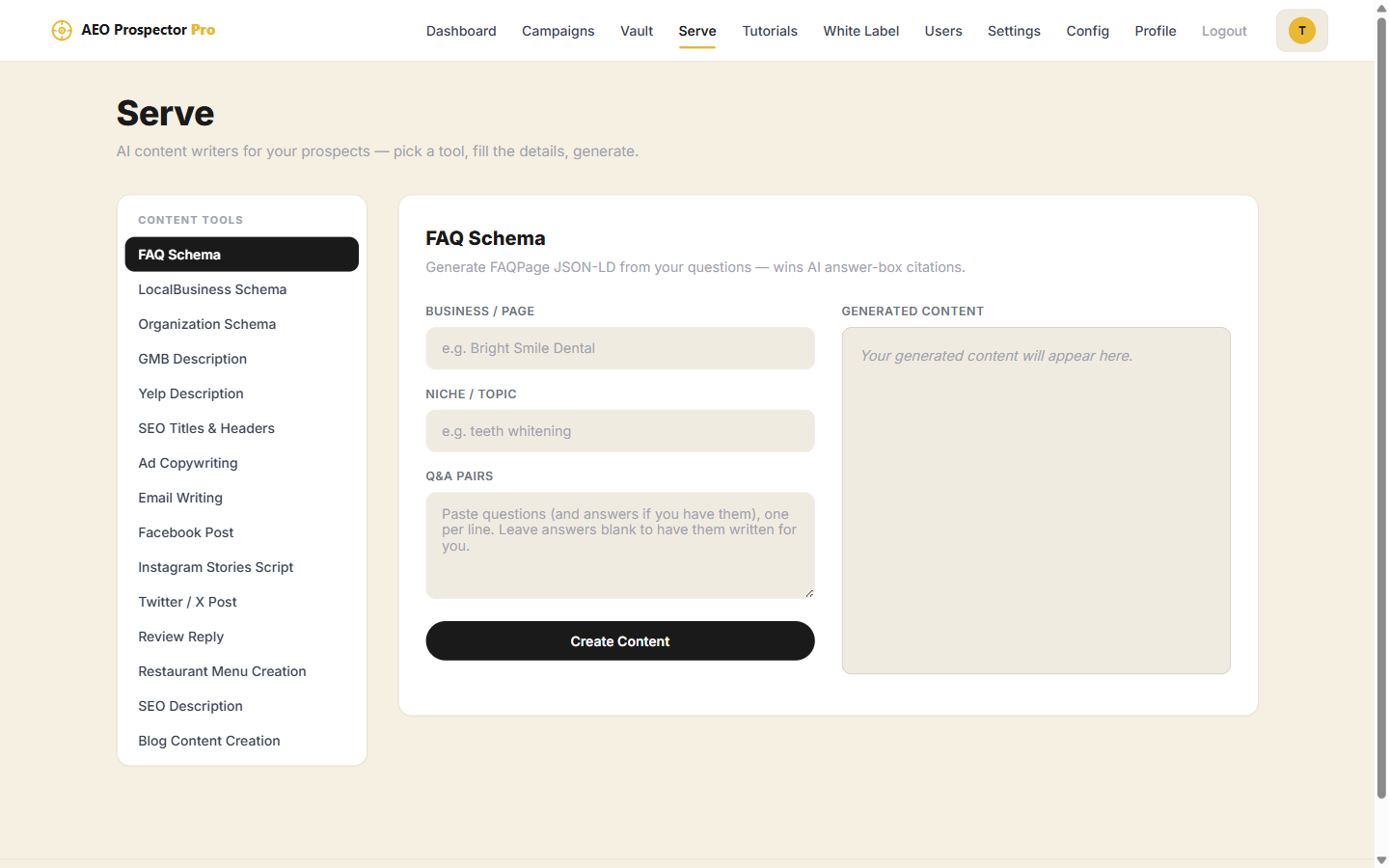Focus the Business / Page input field

coord(620,348)
